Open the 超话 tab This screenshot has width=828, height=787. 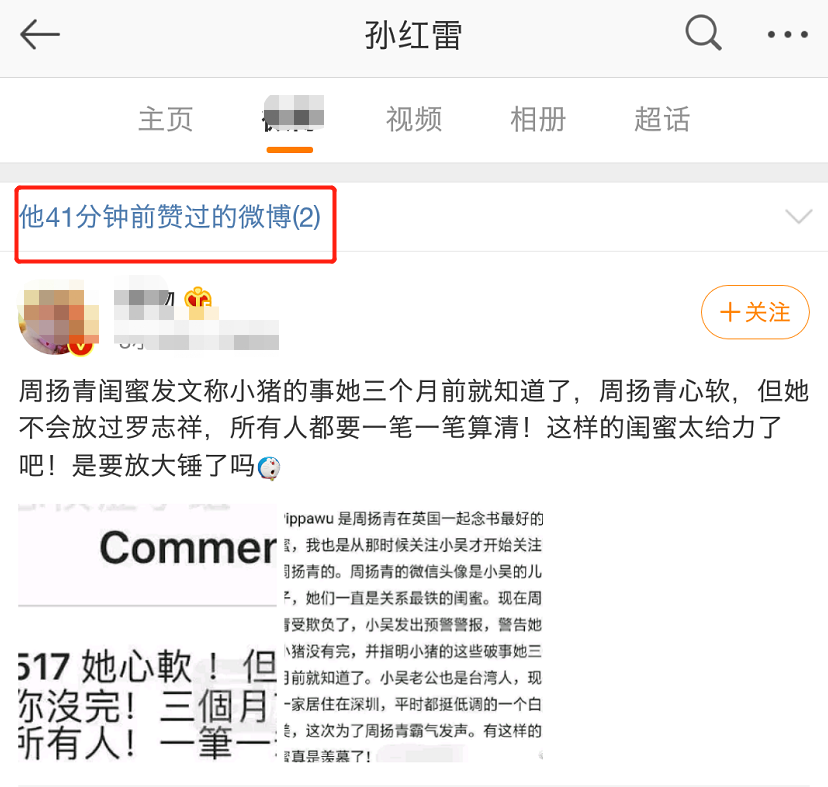pyautogui.click(x=662, y=119)
